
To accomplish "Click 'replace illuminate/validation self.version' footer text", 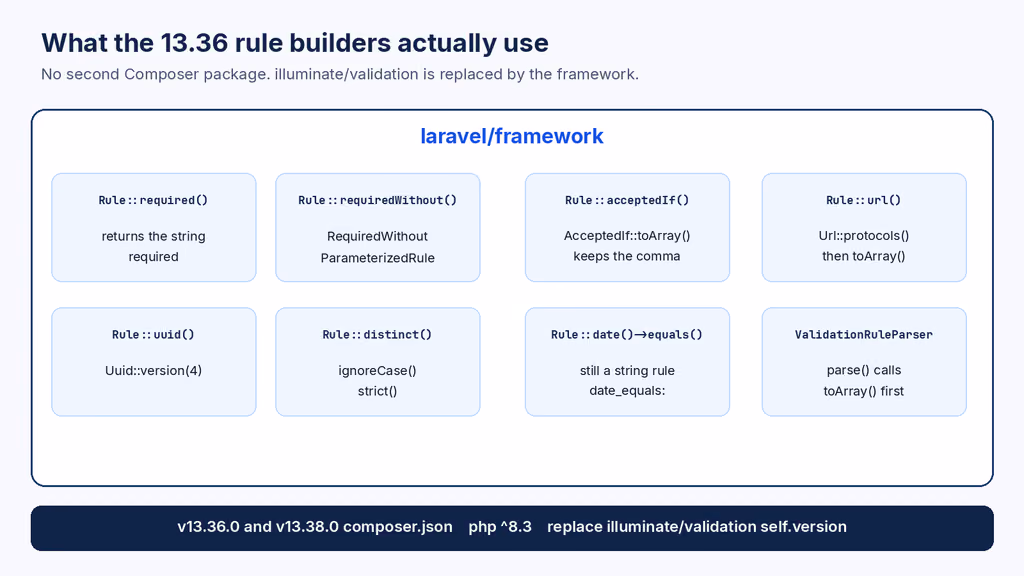I will tap(697, 527).
